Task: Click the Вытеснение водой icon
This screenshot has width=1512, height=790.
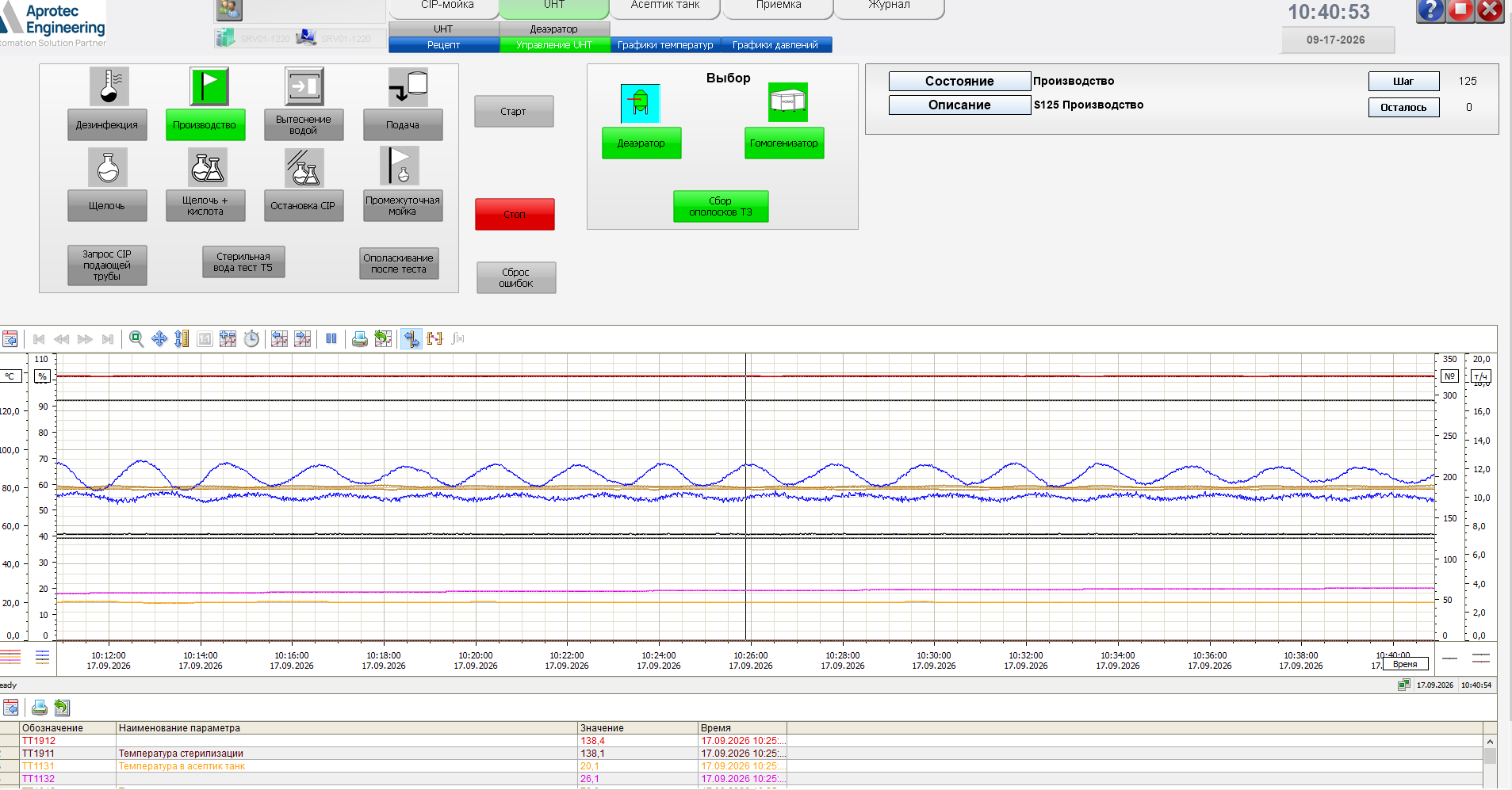Action: [304, 86]
